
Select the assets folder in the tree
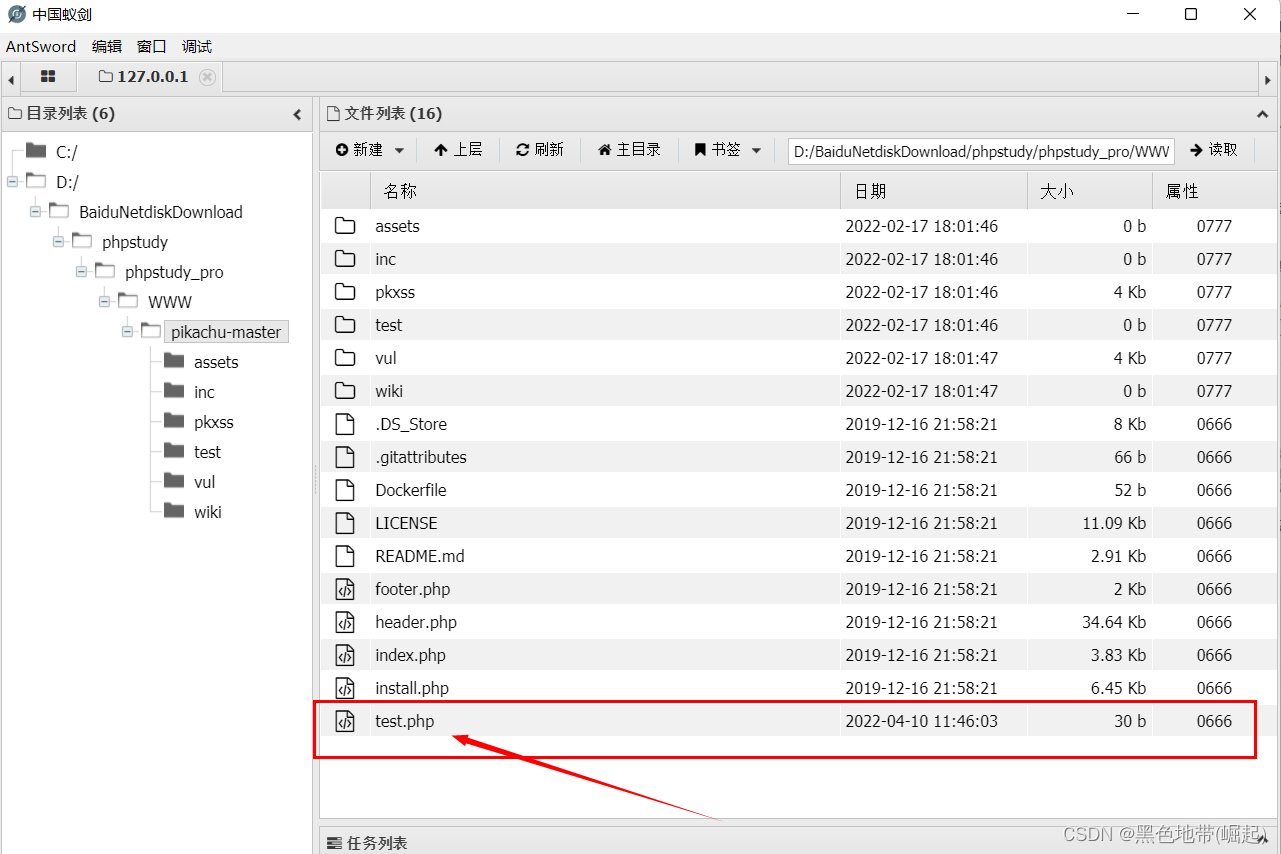216,362
